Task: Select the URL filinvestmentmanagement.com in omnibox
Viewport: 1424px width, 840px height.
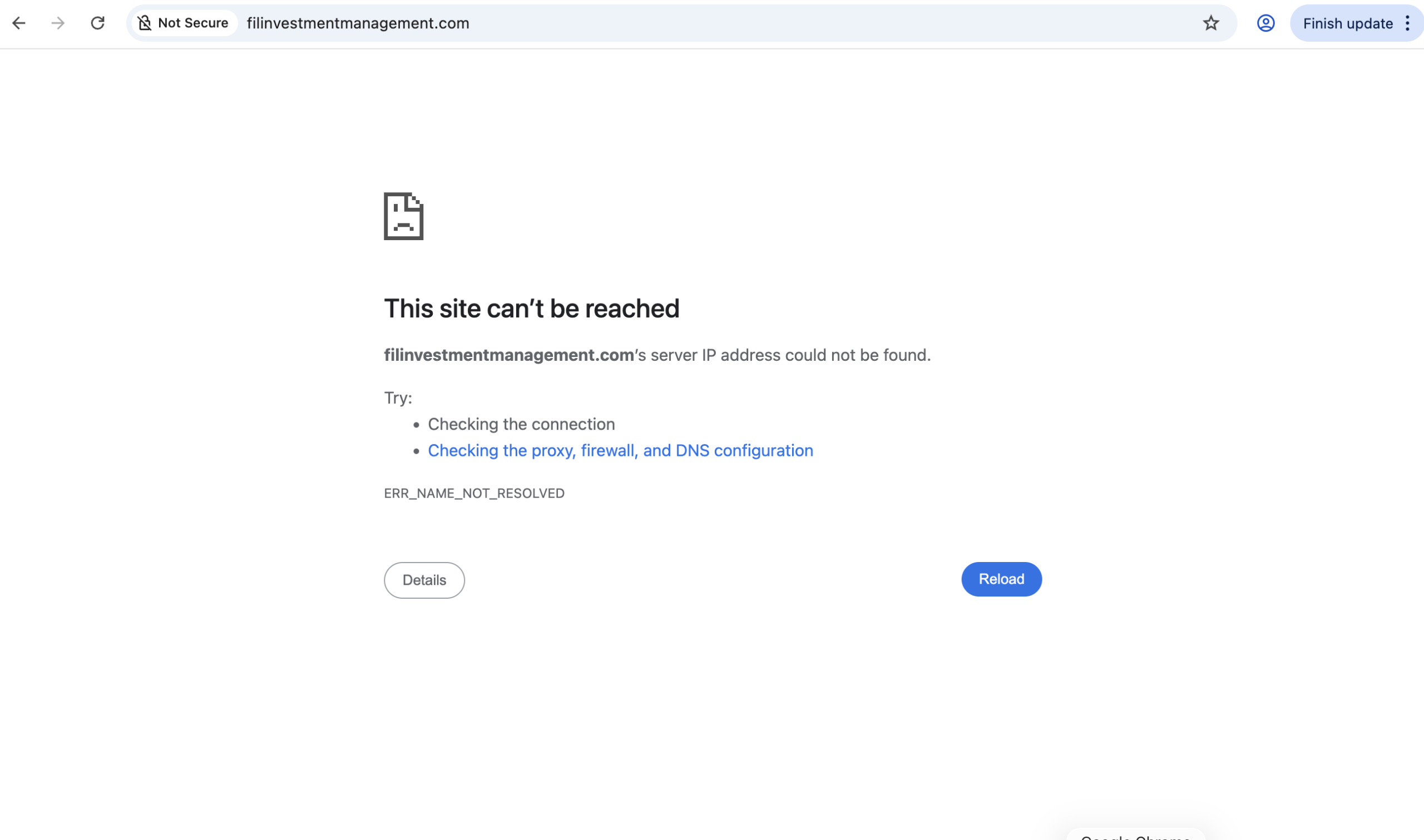Action: [358, 23]
